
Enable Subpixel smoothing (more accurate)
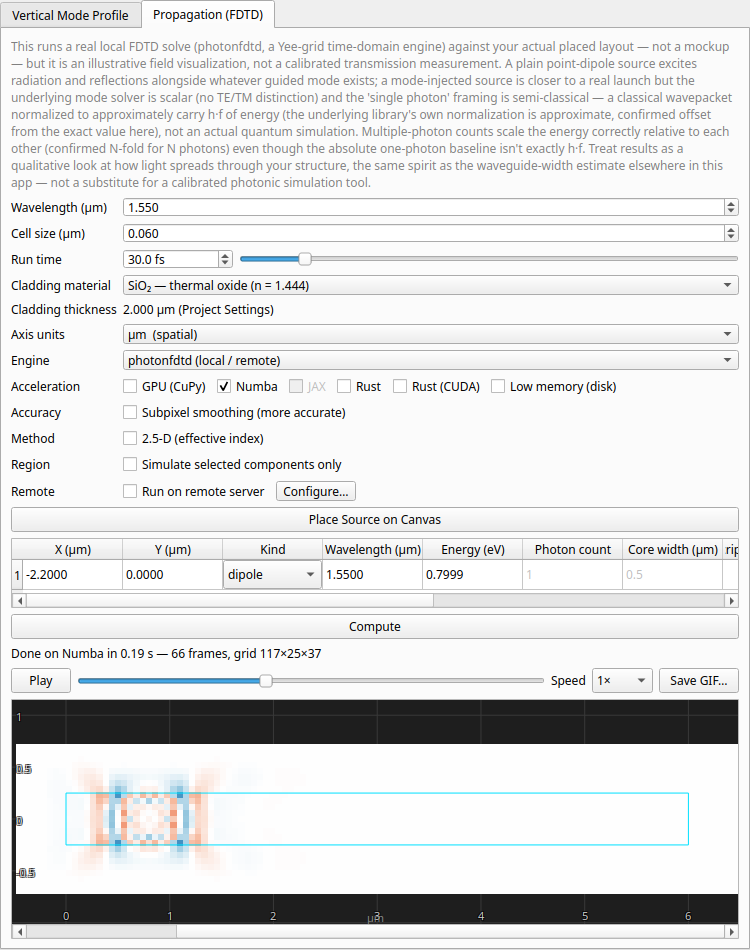[130, 413]
